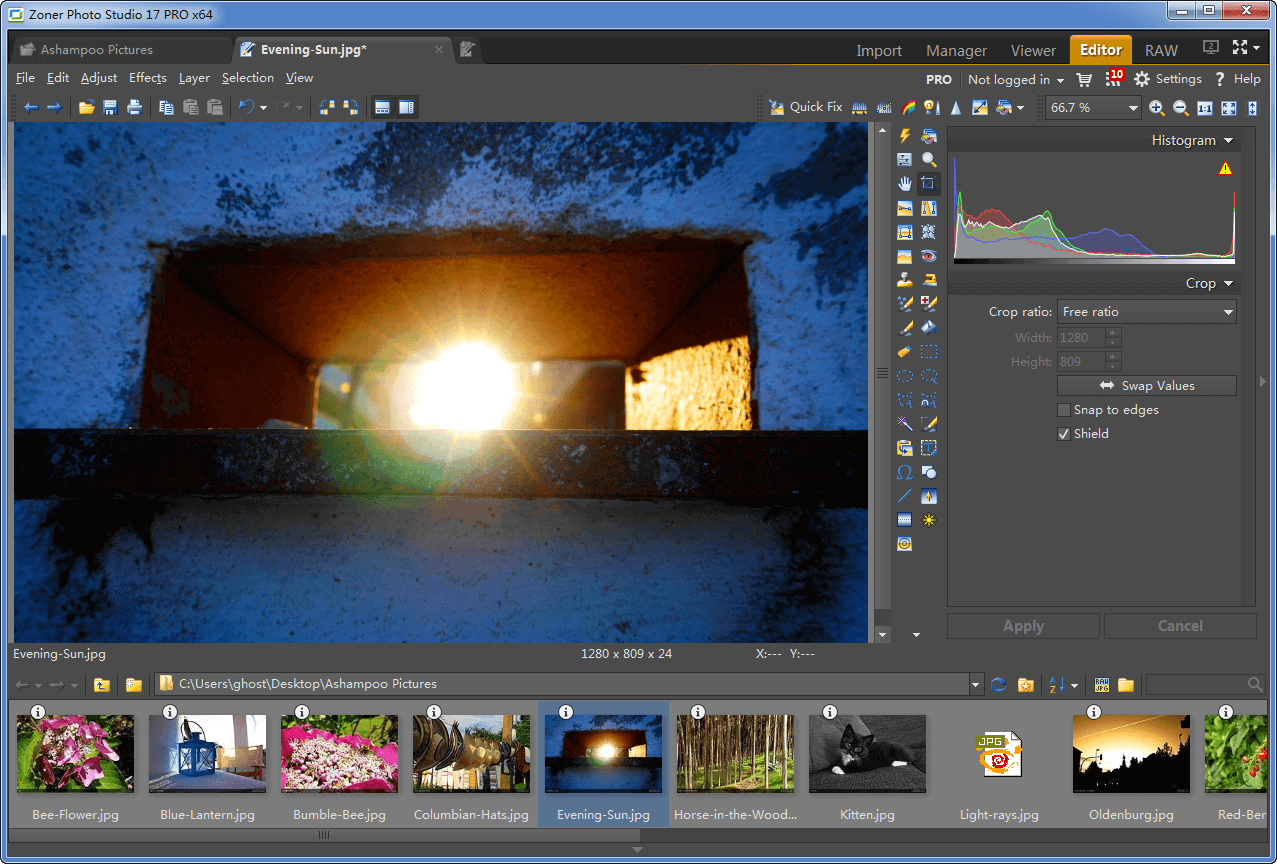Enable the Snap to edges checkbox
The image size is (1277, 864).
(x=1064, y=410)
